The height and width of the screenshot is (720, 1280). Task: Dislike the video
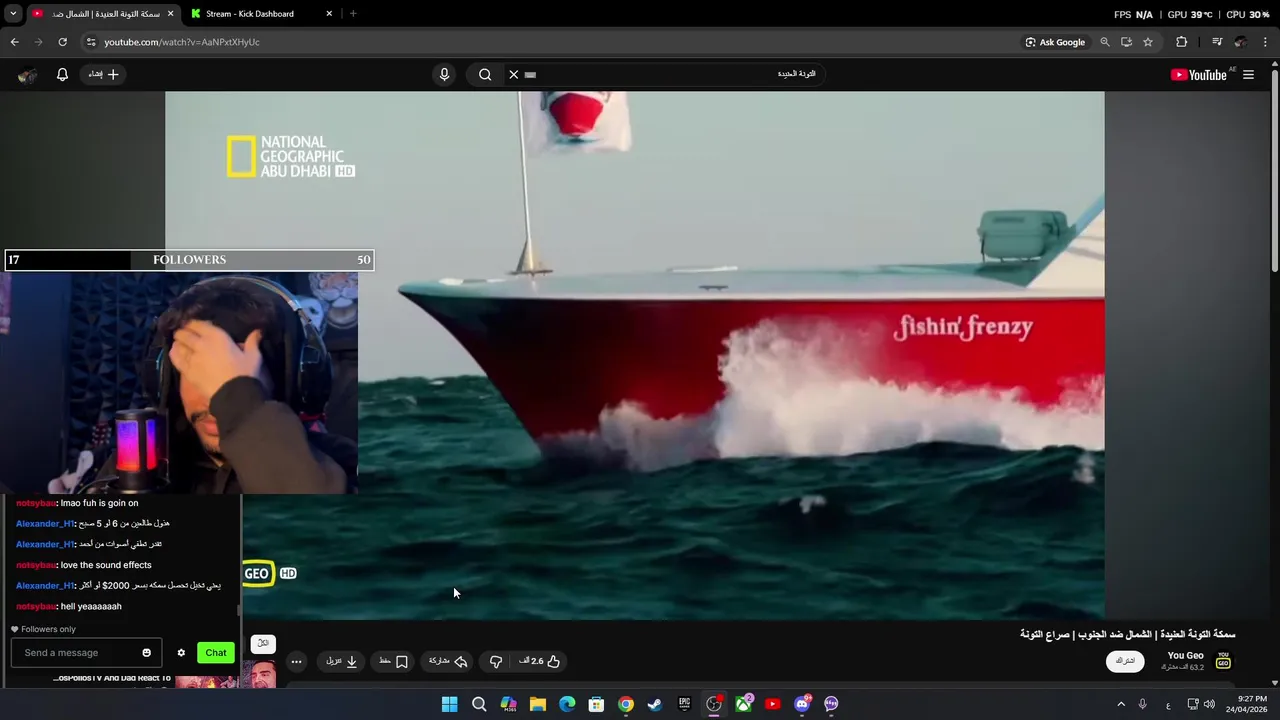point(496,661)
